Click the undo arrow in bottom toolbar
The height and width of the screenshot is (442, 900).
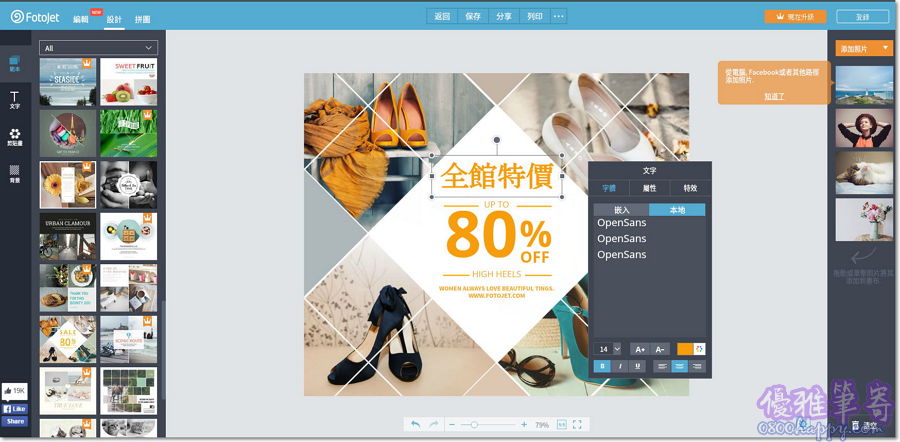[x=416, y=425]
